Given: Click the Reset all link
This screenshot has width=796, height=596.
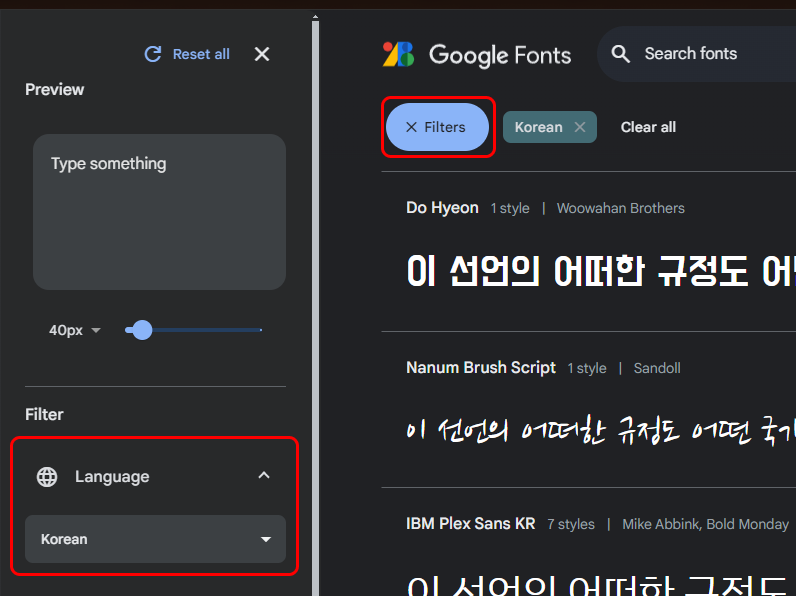Looking at the screenshot, I should 201,54.
